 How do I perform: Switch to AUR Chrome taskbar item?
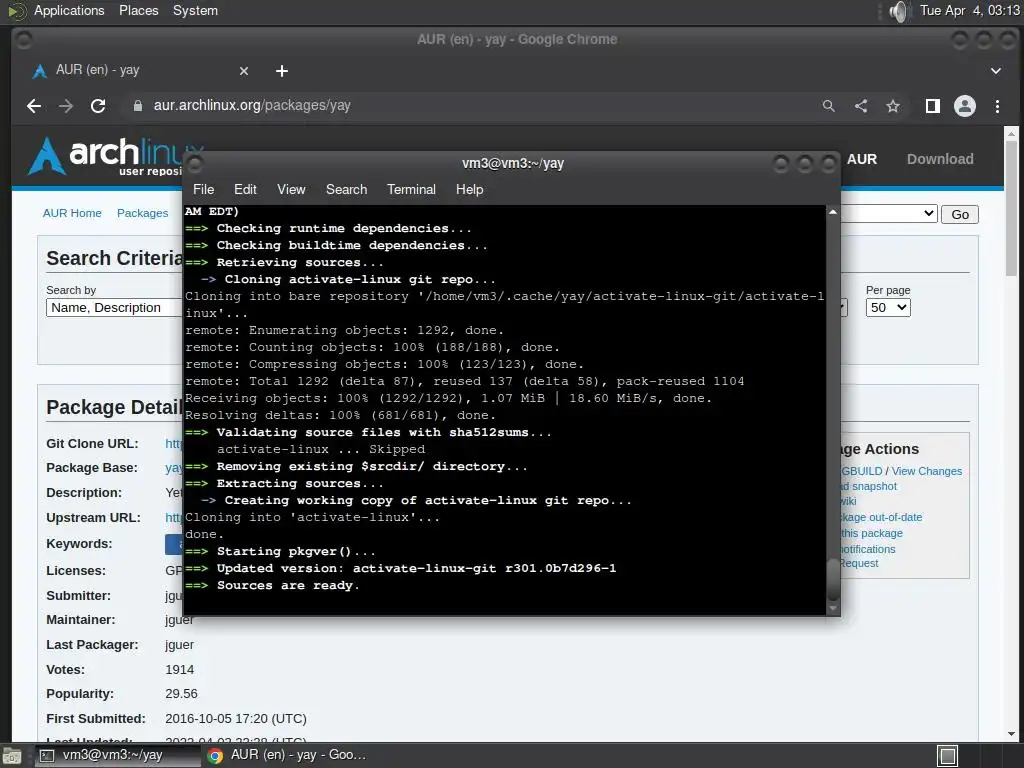287,756
